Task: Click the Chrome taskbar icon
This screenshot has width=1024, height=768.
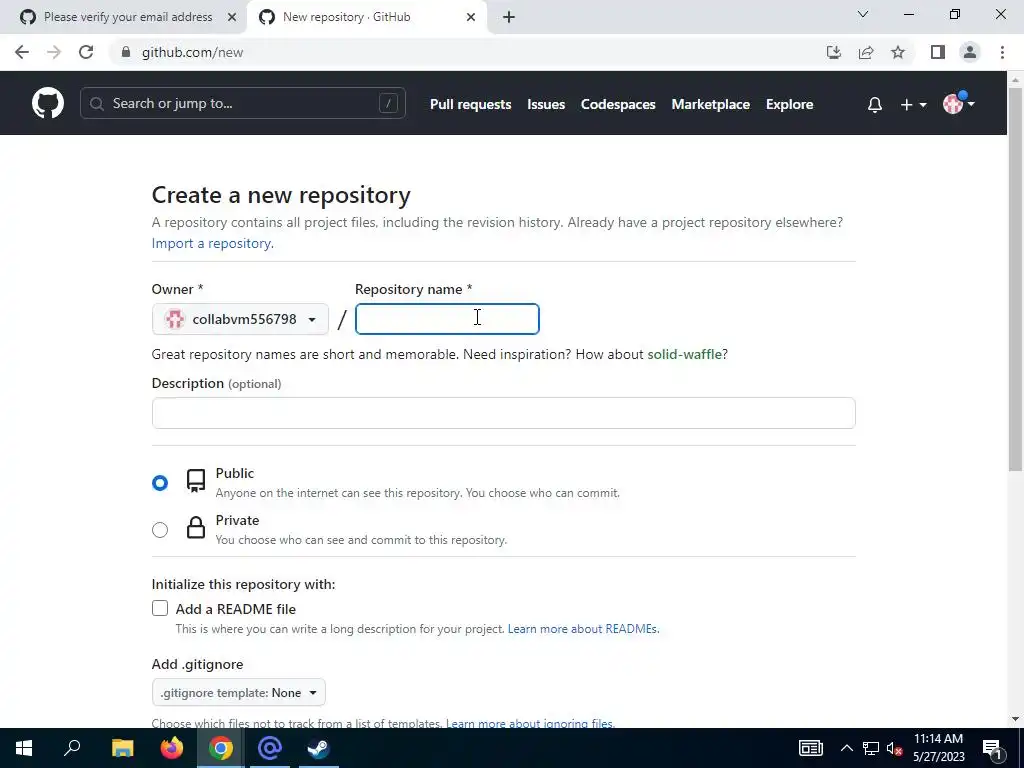Action: click(x=221, y=748)
